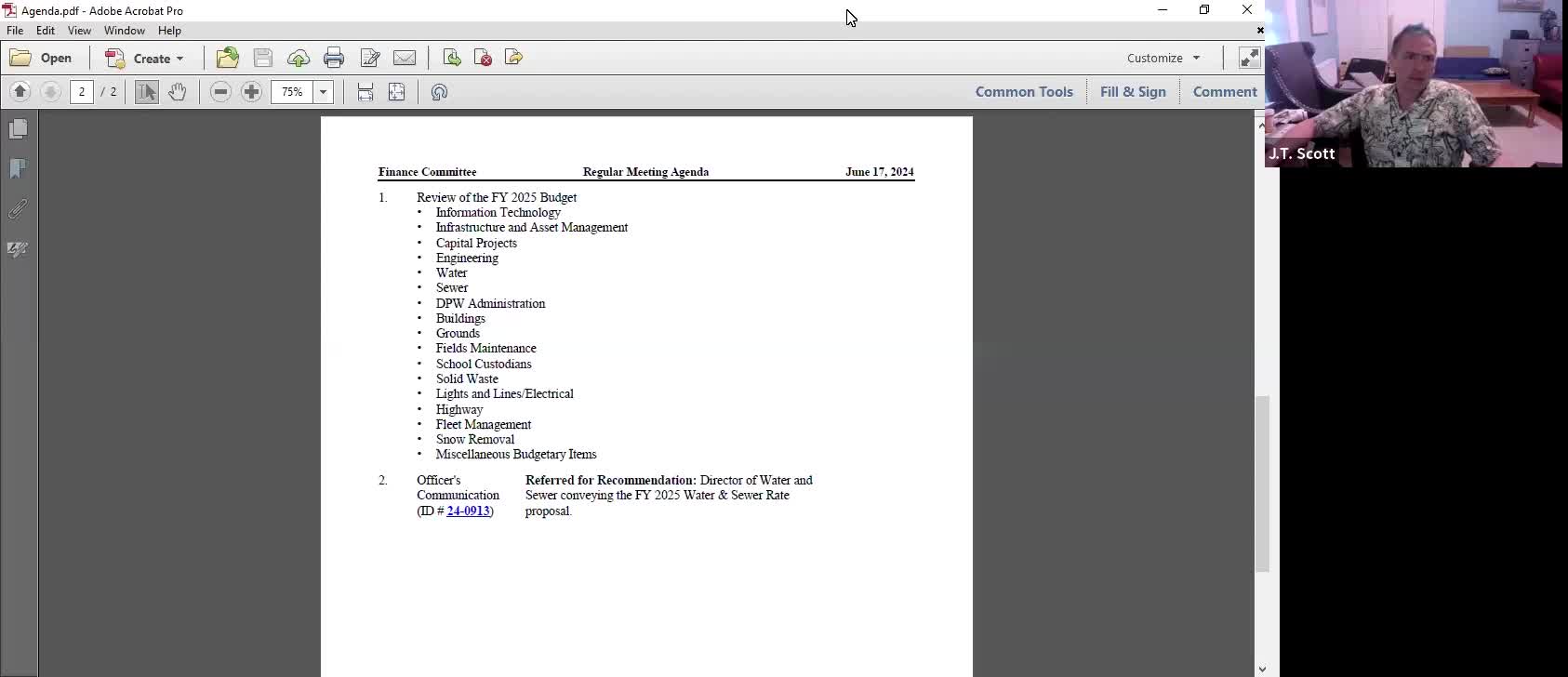Open the Help menu
This screenshot has width=1568, height=677.
pos(169,31)
